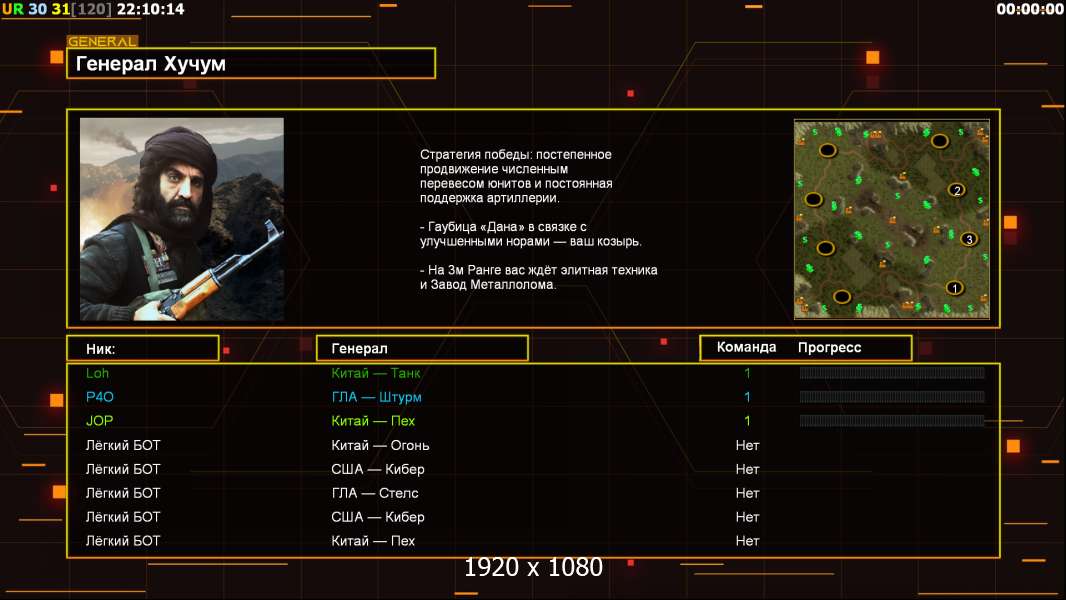Viewport: 1066px width, 600px height.
Task: Select start position marker 1 on minimap
Action: pyautogui.click(x=955, y=288)
